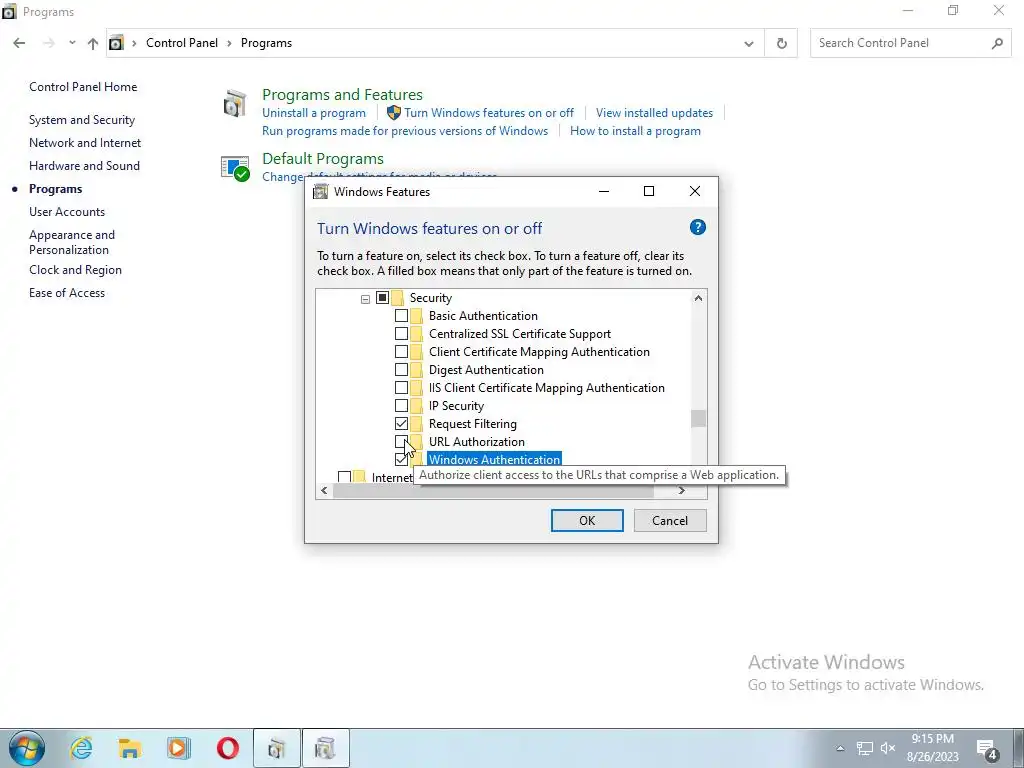Open Network and Internet category
Image resolution: width=1024 pixels, height=768 pixels.
click(85, 143)
